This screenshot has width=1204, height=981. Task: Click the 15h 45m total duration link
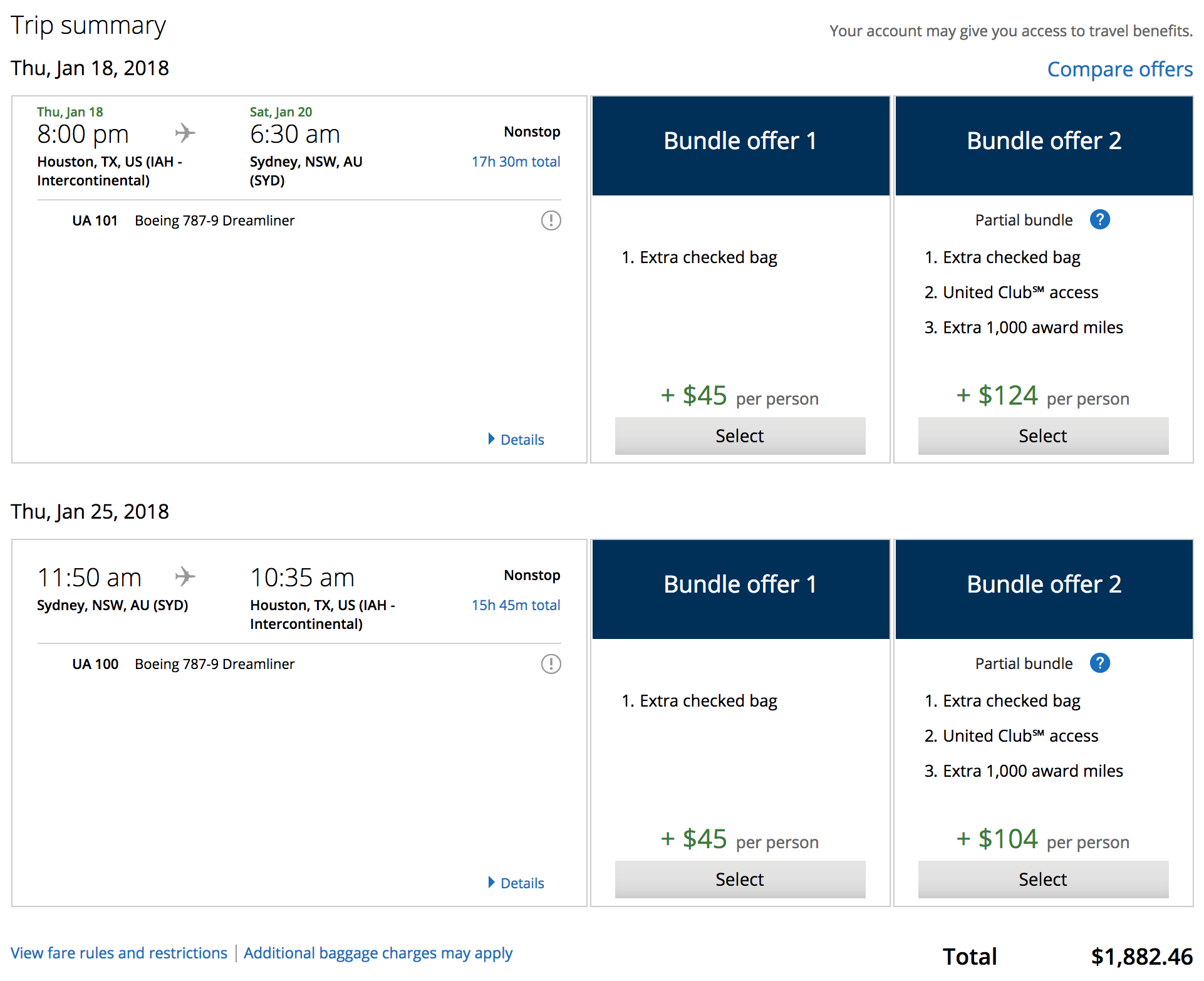516,605
